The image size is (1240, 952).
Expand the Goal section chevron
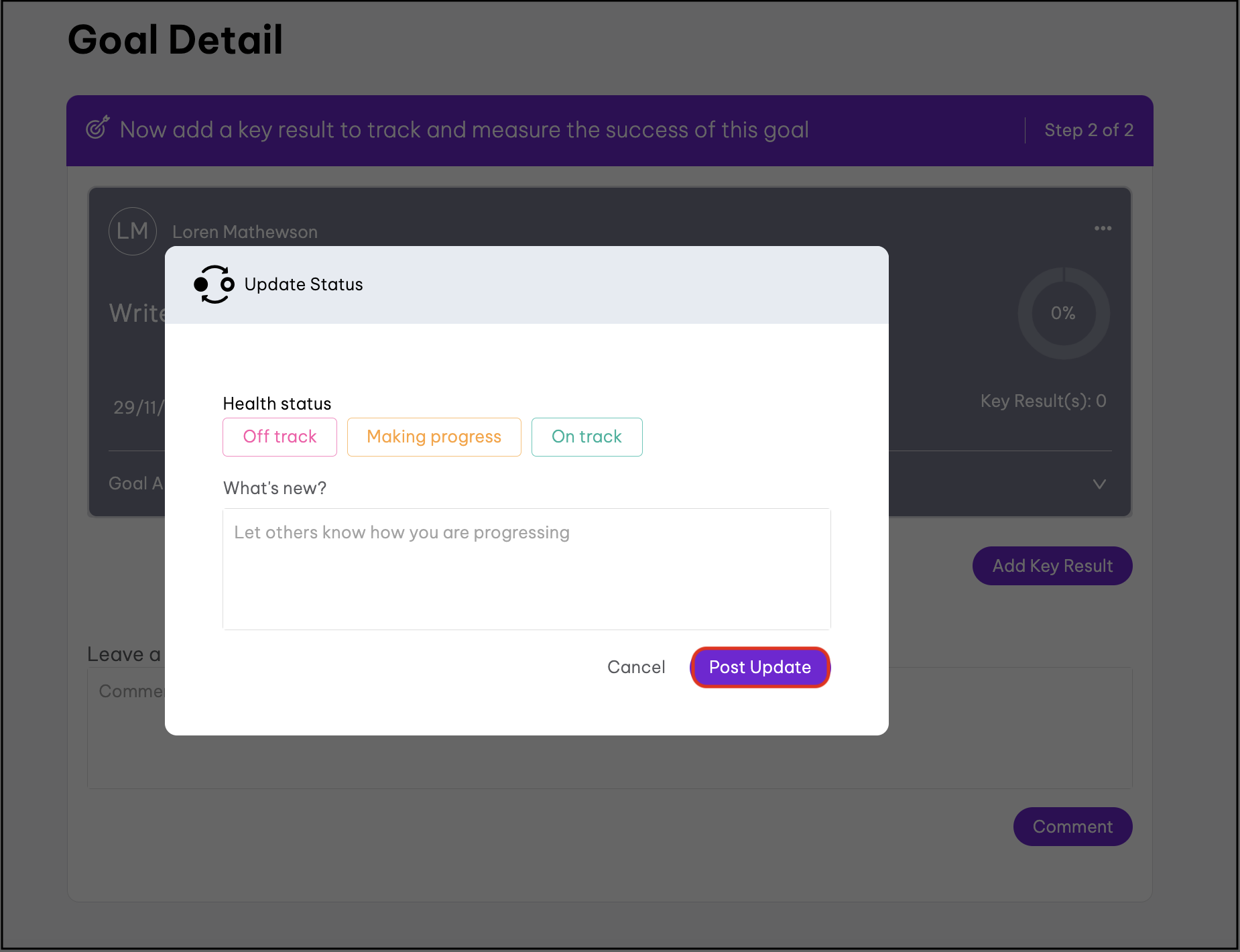(x=1099, y=484)
